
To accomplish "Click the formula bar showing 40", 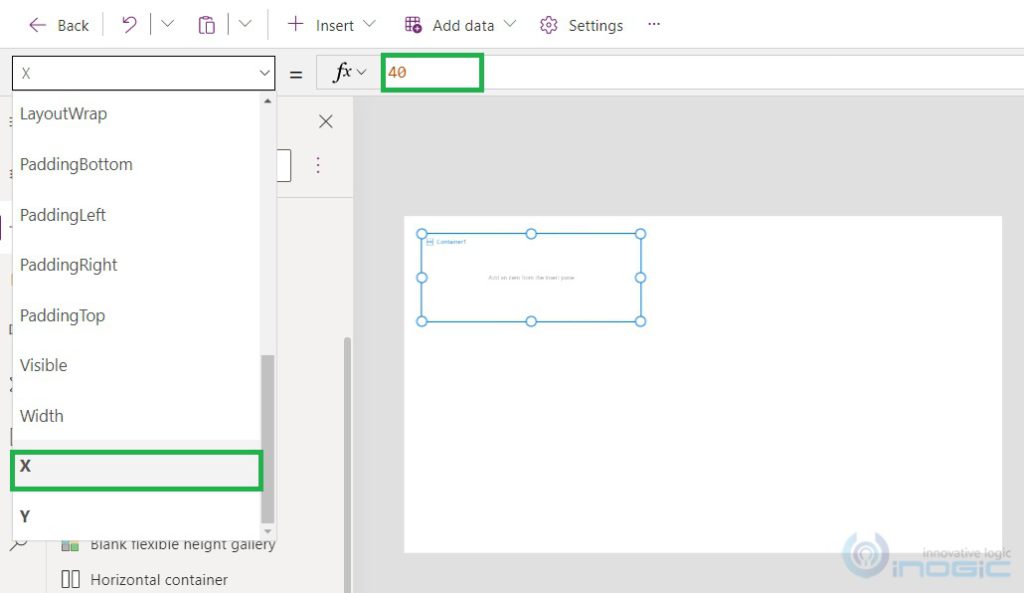I will point(430,71).
